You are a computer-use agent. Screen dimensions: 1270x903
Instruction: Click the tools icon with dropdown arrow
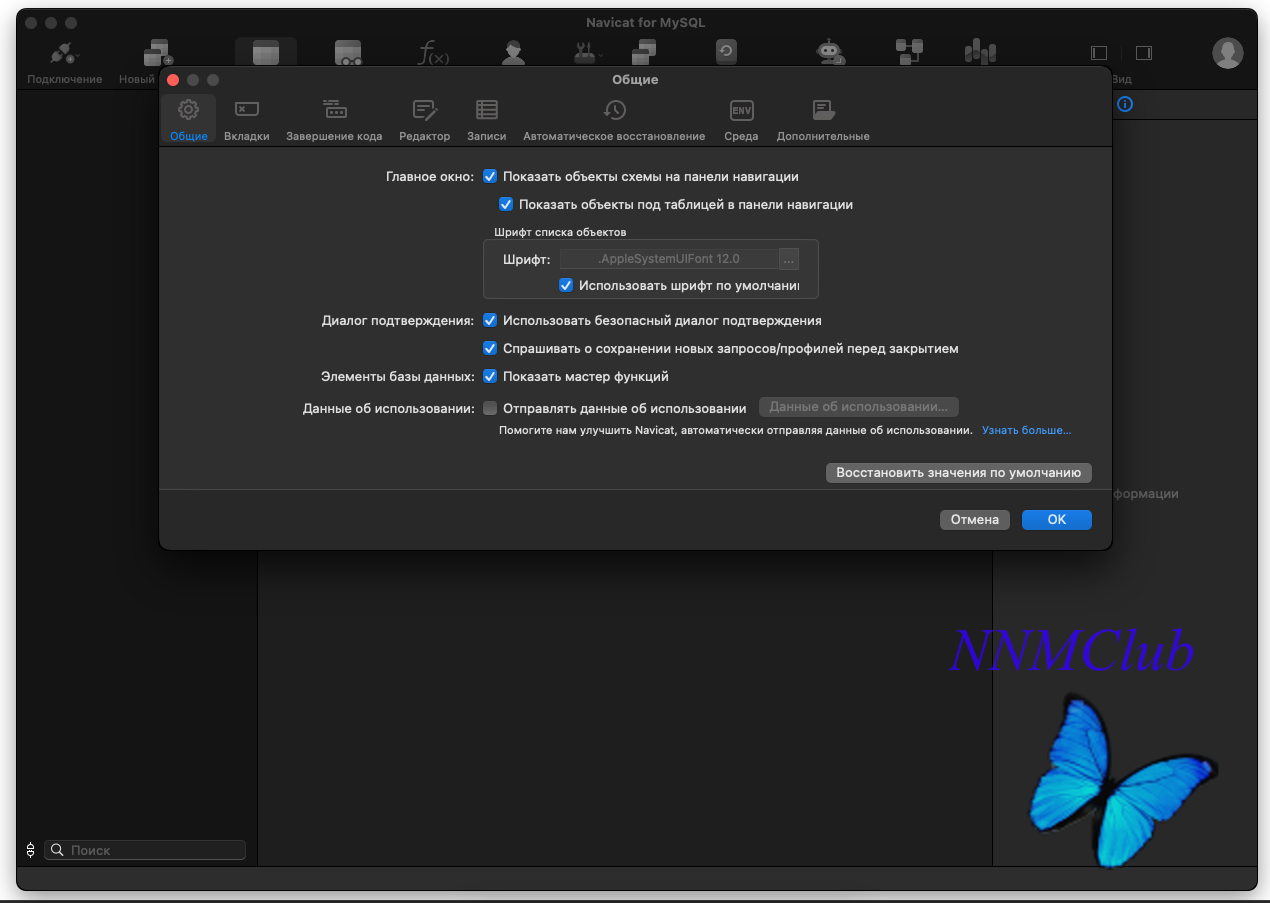point(585,53)
